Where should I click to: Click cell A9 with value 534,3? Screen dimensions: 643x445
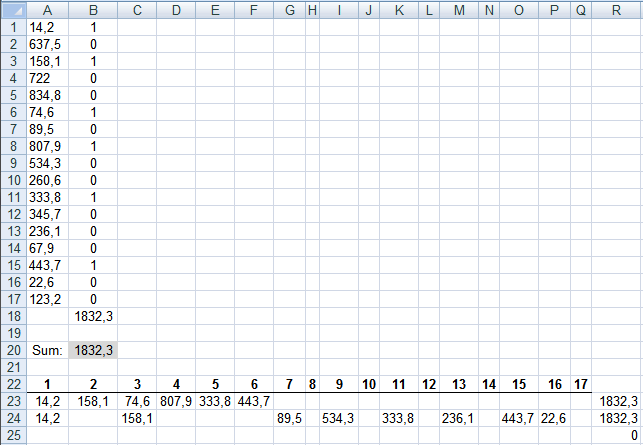coord(48,164)
